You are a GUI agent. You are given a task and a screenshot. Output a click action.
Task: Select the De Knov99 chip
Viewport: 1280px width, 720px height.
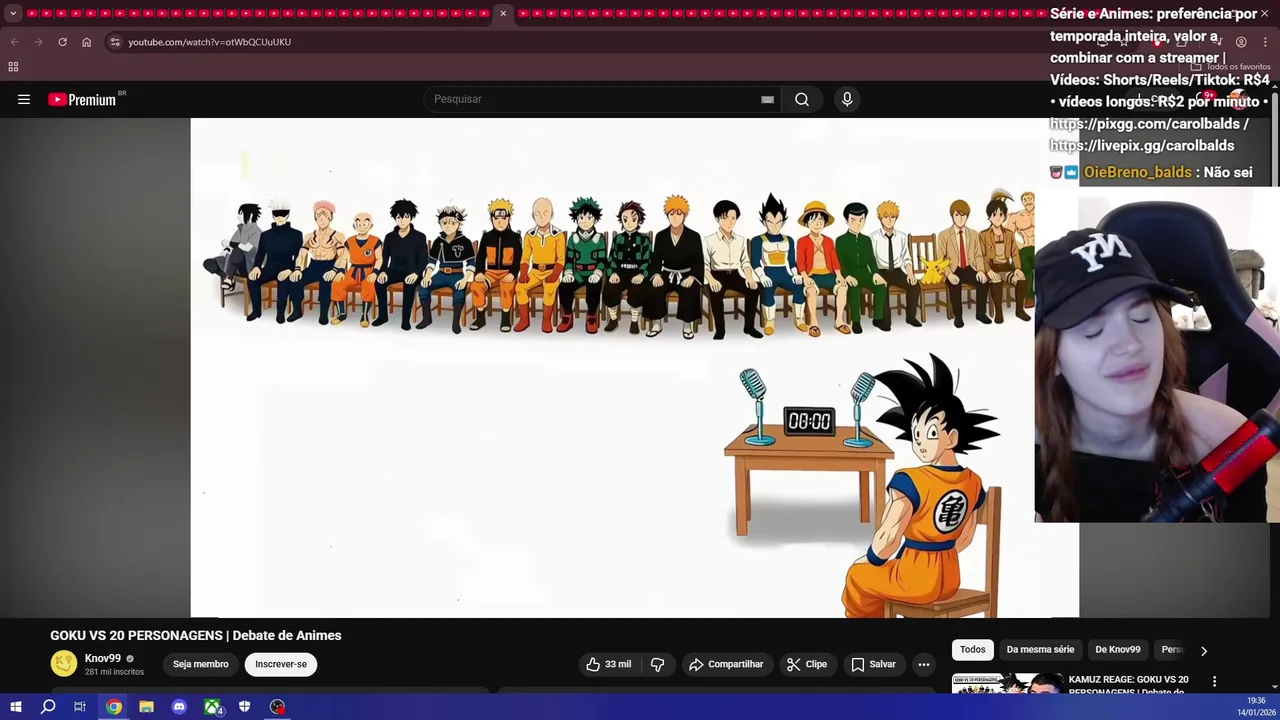1118,650
